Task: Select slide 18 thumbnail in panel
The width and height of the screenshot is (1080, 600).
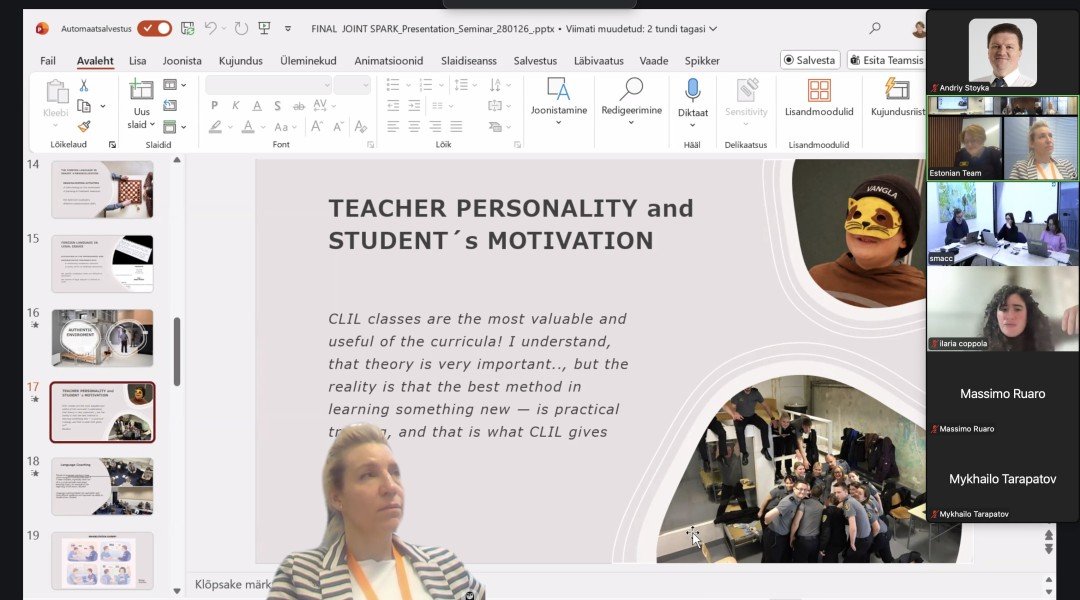Action: (102, 486)
